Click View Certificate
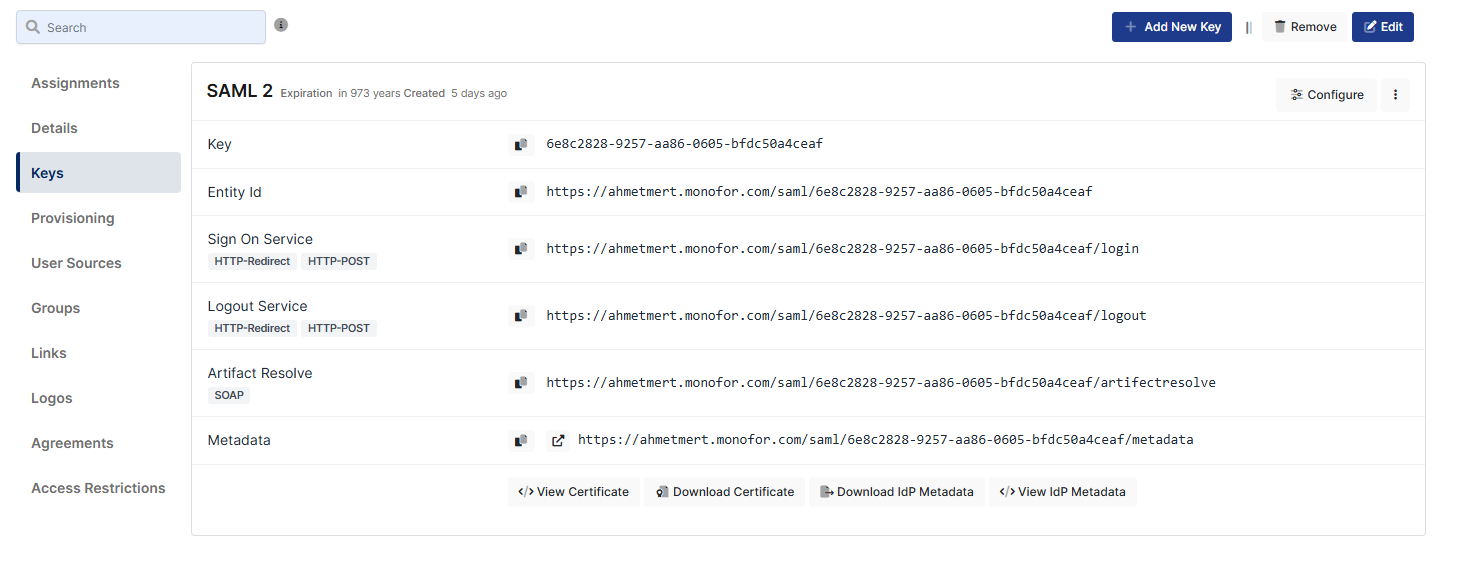The image size is (1479, 579). [574, 492]
